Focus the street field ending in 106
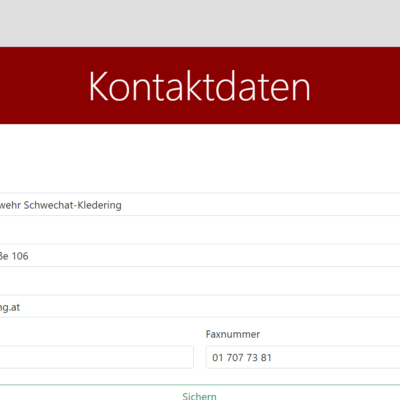The width and height of the screenshot is (400, 400). 200,256
